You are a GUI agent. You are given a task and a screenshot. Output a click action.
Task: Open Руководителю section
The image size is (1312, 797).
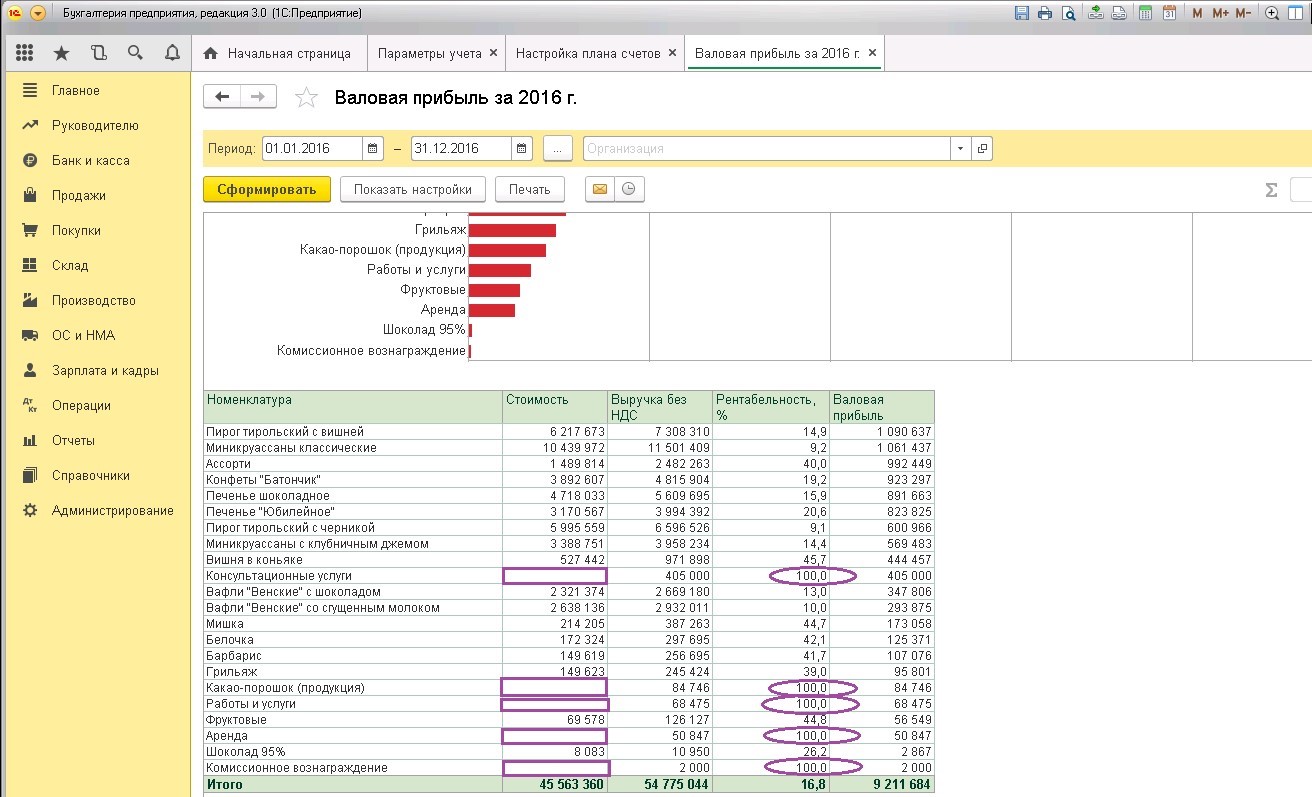(95, 125)
